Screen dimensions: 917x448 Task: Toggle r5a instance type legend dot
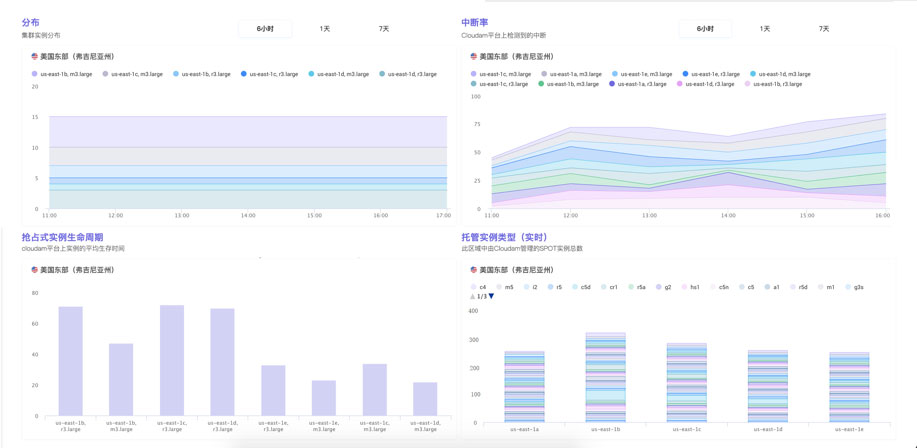click(631, 287)
